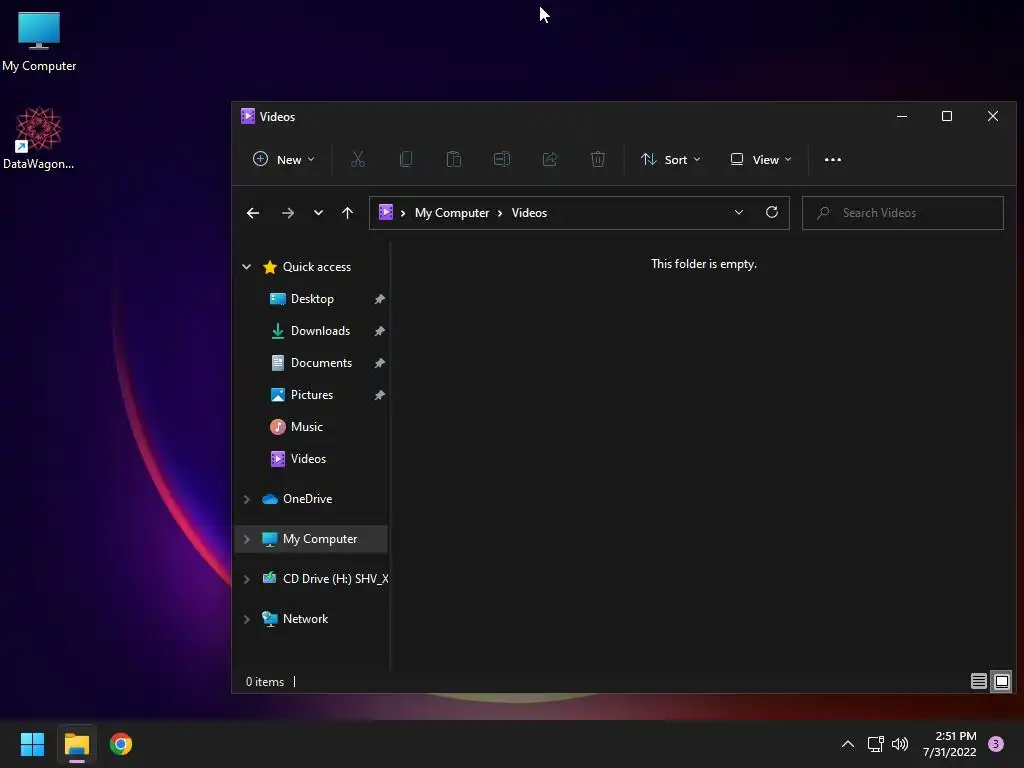
Task: Click the Videos icon in address bar
Action: 386,212
